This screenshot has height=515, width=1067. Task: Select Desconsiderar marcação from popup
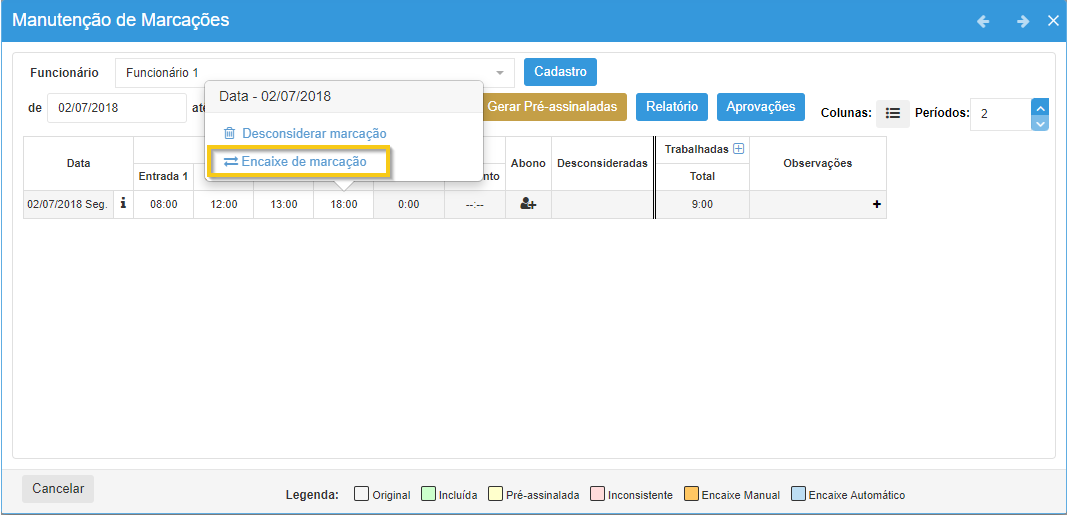pyautogui.click(x=304, y=133)
